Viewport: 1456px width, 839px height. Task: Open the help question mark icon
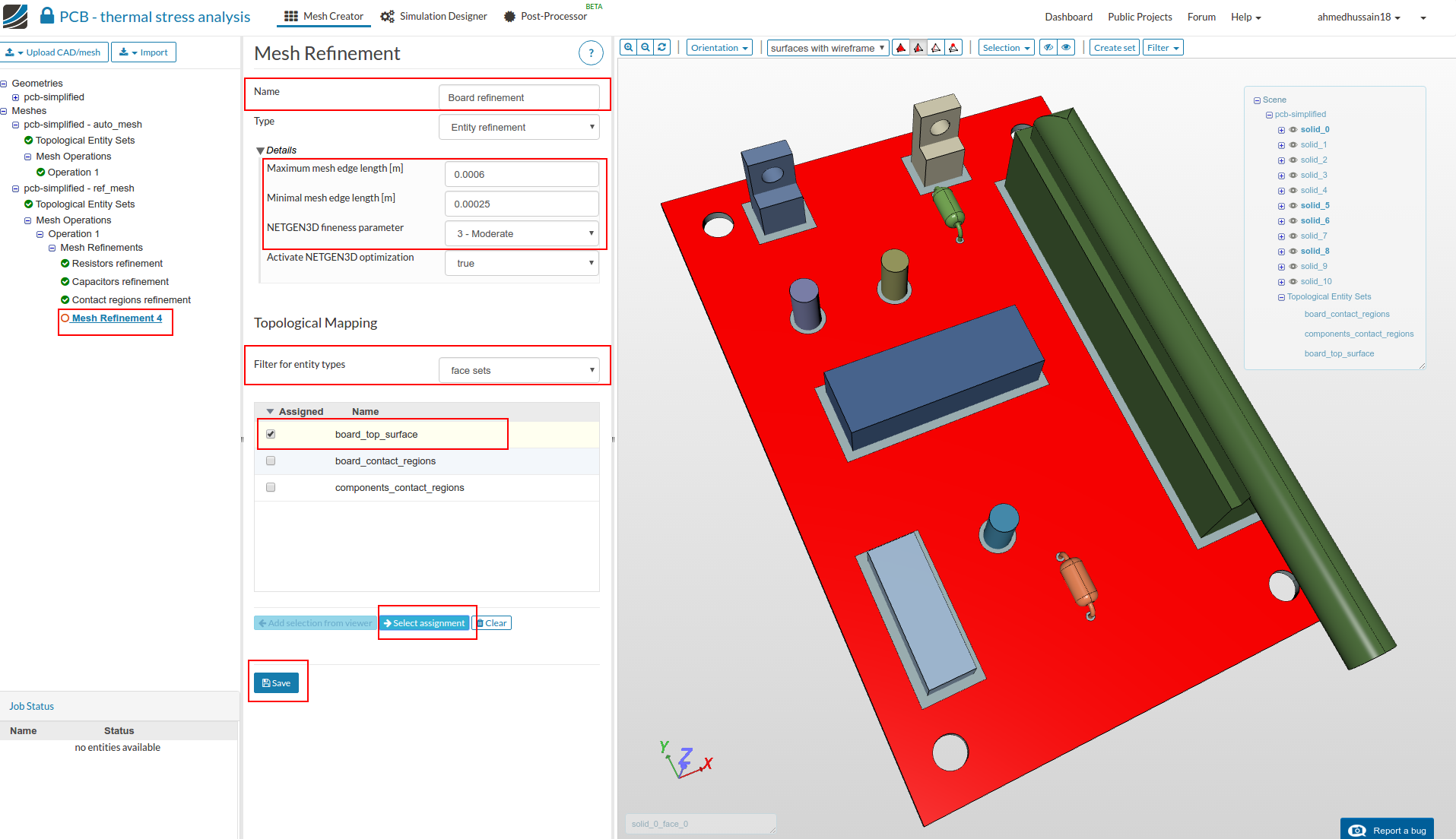(x=591, y=53)
